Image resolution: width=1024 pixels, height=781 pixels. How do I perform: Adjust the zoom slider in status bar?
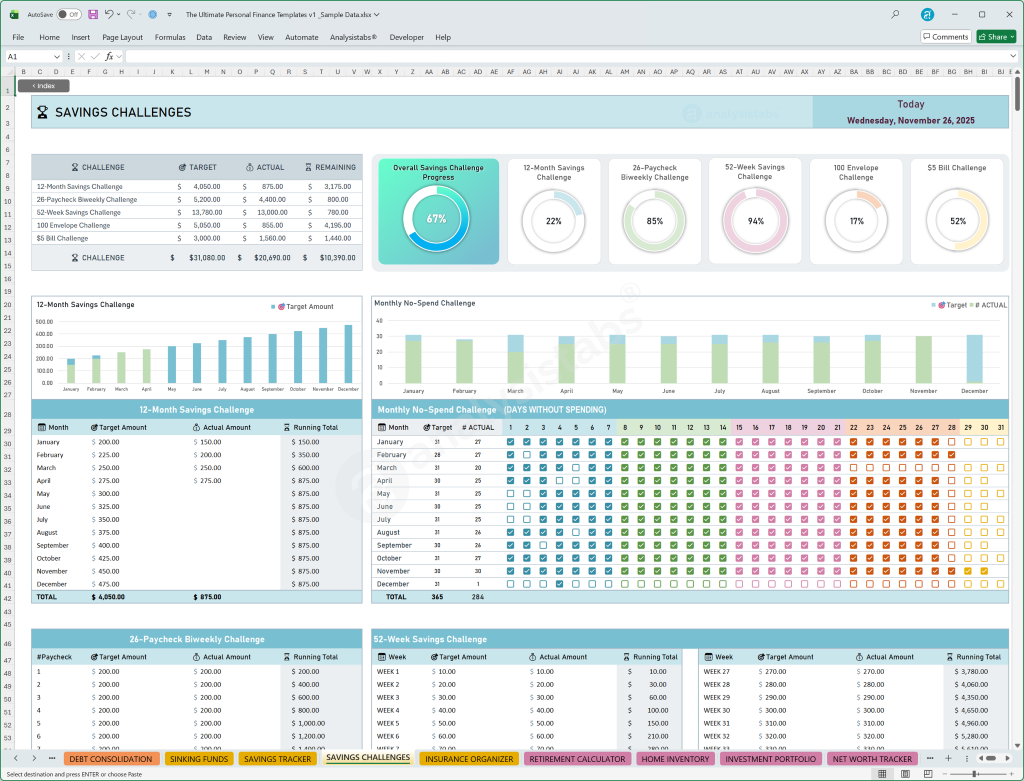click(x=975, y=774)
